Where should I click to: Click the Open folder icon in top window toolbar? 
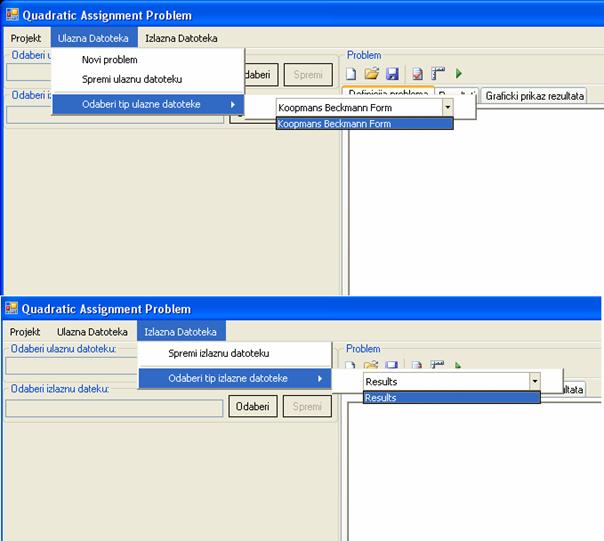click(372, 73)
